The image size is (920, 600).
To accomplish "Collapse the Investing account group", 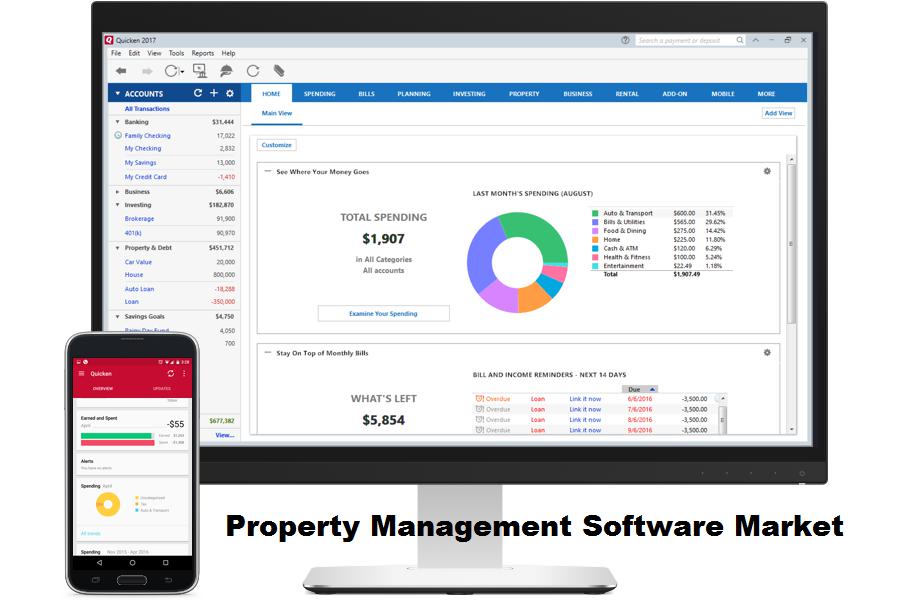I will tap(117, 205).
